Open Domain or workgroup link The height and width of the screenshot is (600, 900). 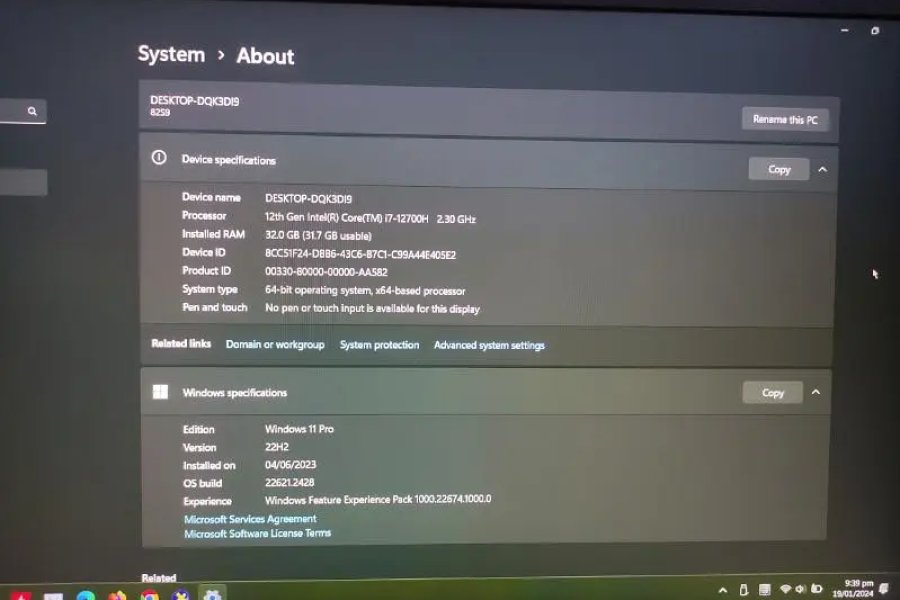pyautogui.click(x=275, y=344)
